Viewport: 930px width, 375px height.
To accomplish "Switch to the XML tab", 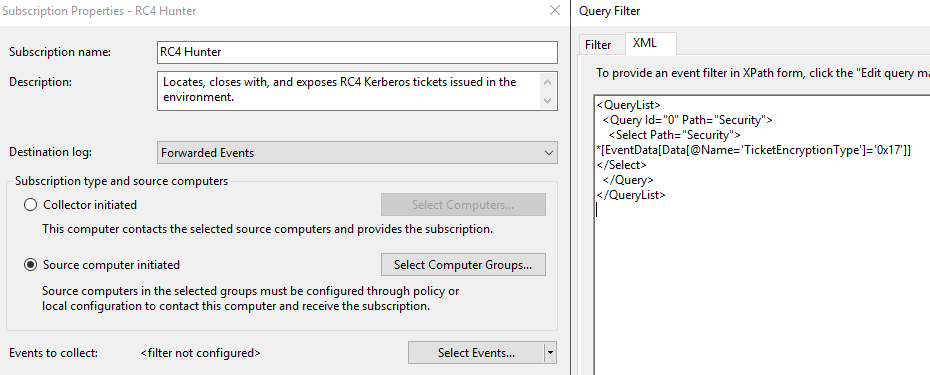I will coord(645,43).
